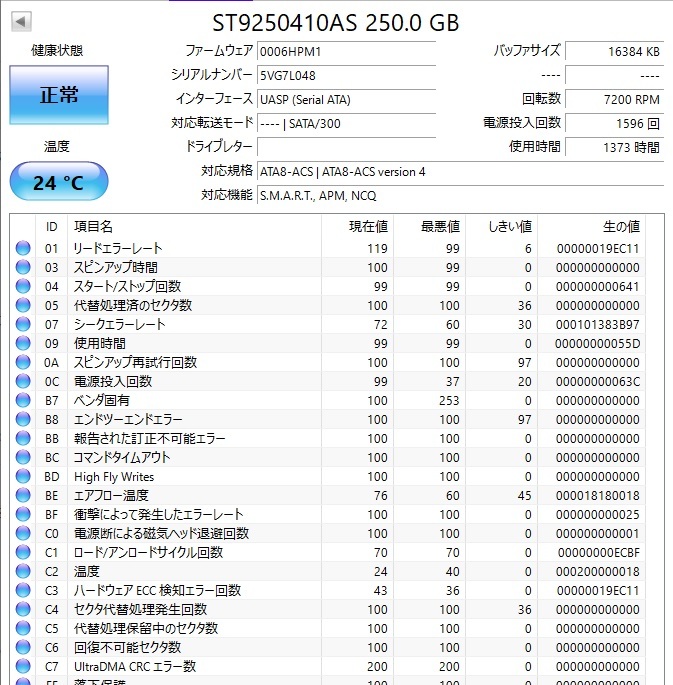Click raw value 00000000055D of 使用時間
Screen dimensions: 673x685
click(597, 343)
